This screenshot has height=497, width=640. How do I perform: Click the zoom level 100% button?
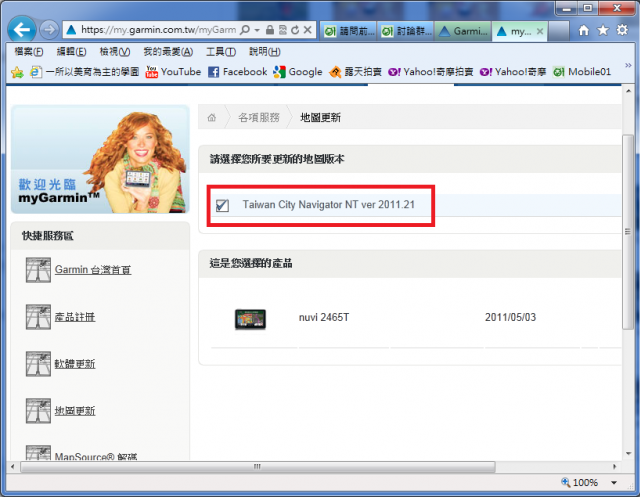(580, 483)
